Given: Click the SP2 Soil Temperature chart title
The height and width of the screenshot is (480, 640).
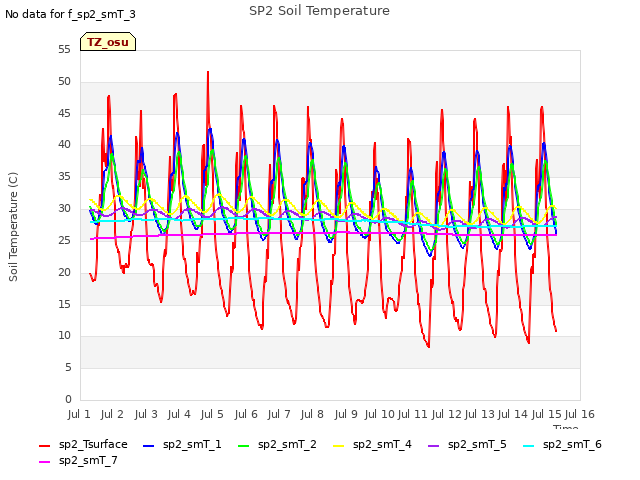Looking at the screenshot, I should pyautogui.click(x=319, y=11).
